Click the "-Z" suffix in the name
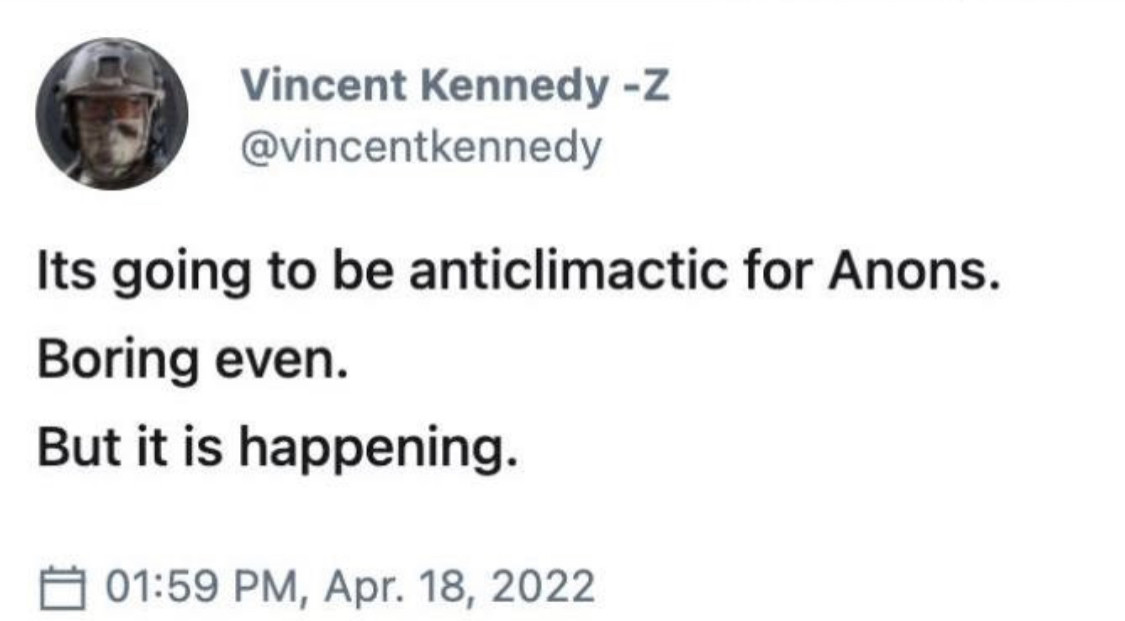1125x621 pixels. (x=644, y=89)
